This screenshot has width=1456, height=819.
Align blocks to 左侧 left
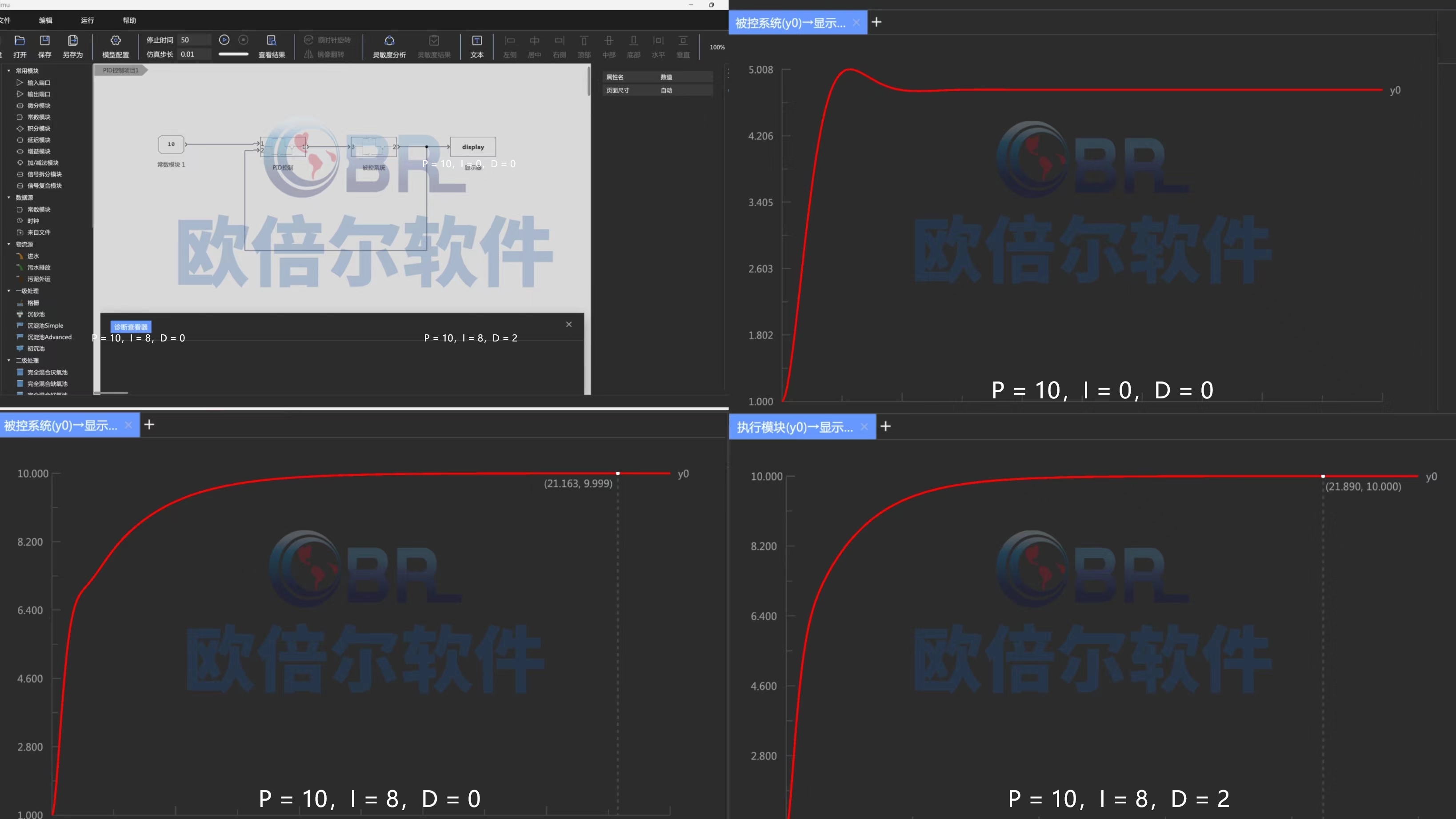point(510,46)
